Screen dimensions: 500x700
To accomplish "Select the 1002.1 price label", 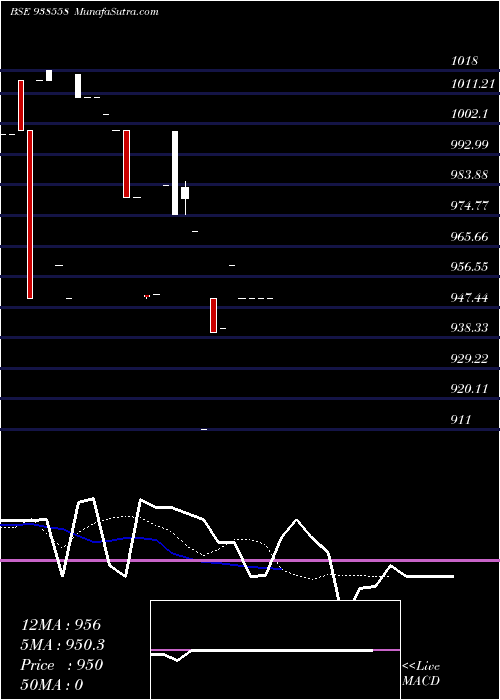I will point(469,114).
